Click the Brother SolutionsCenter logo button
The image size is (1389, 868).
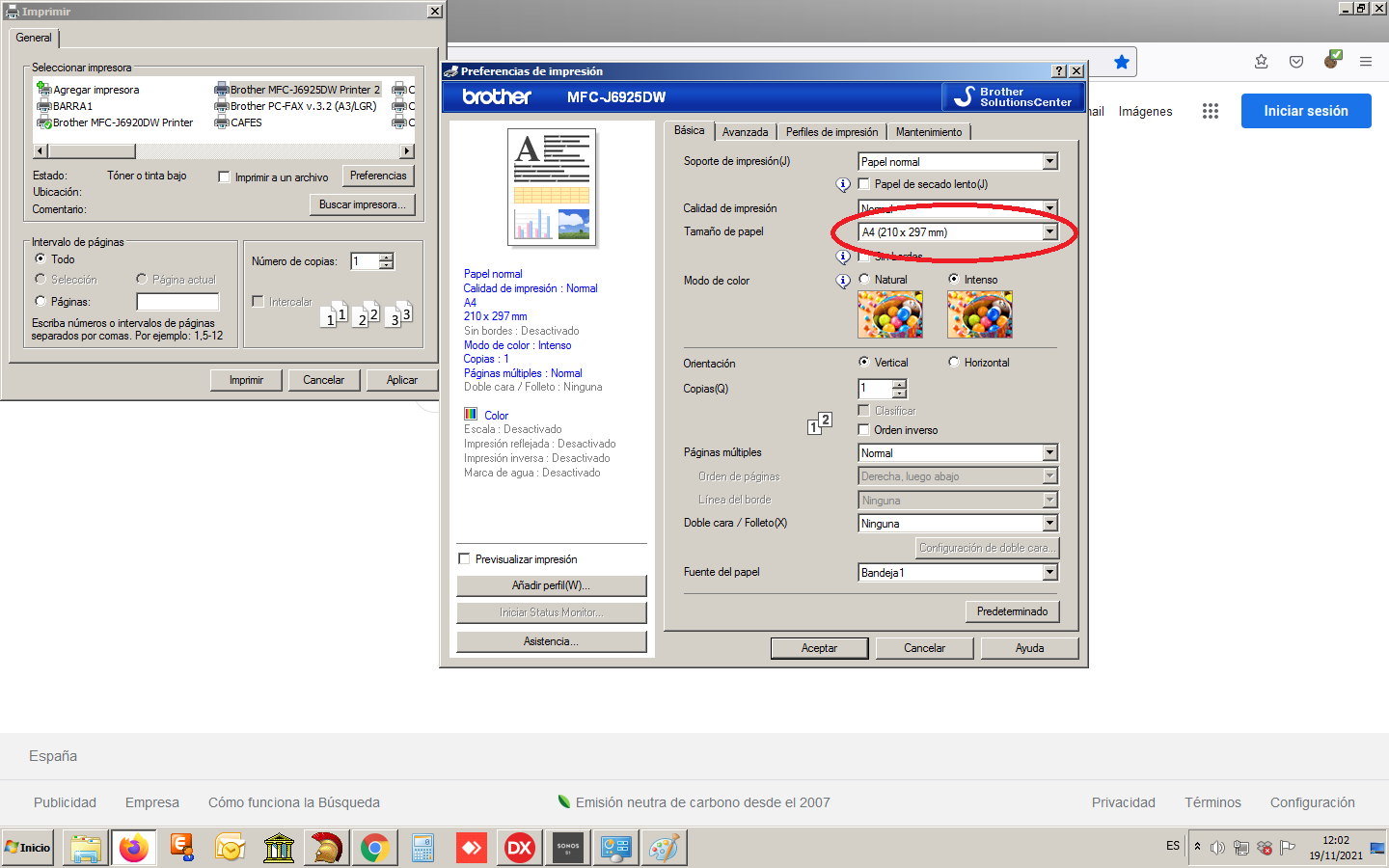1013,96
